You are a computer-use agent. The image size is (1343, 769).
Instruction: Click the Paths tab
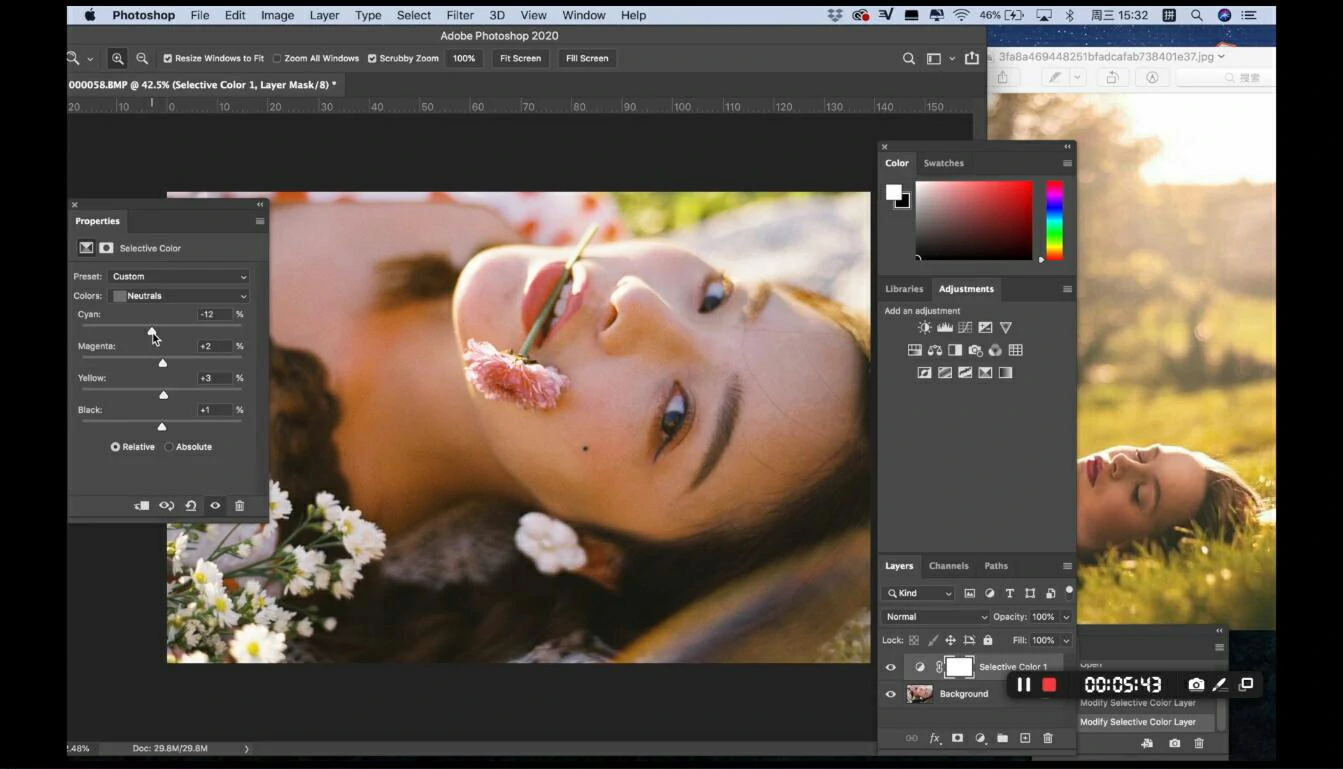(x=996, y=566)
